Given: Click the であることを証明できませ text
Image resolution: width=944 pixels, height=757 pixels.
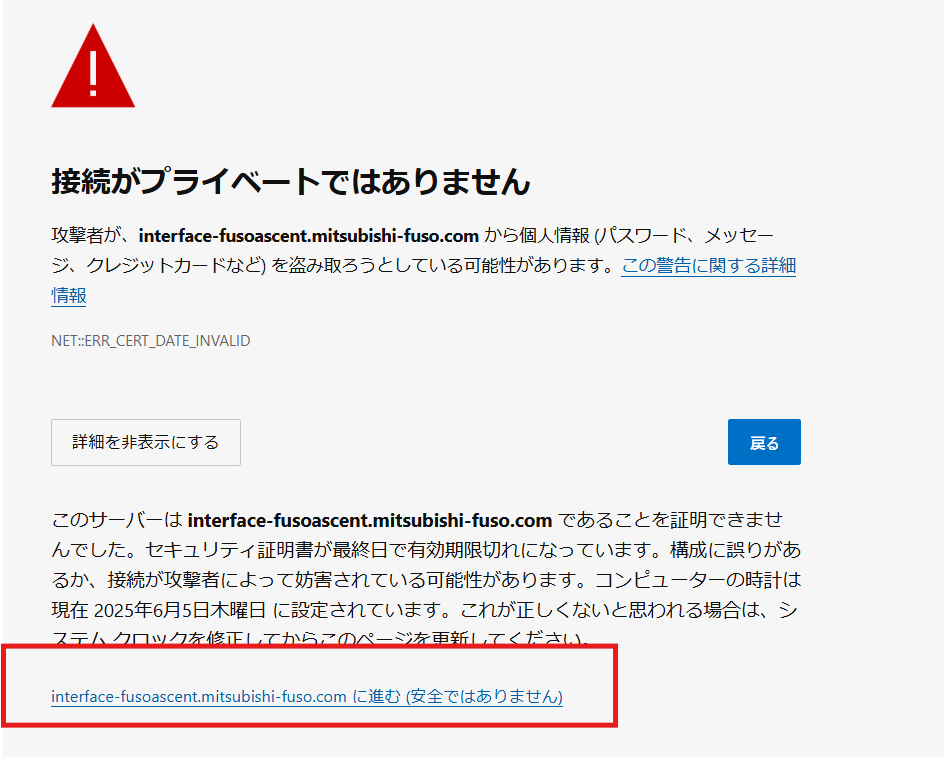Looking at the screenshot, I should [671, 520].
